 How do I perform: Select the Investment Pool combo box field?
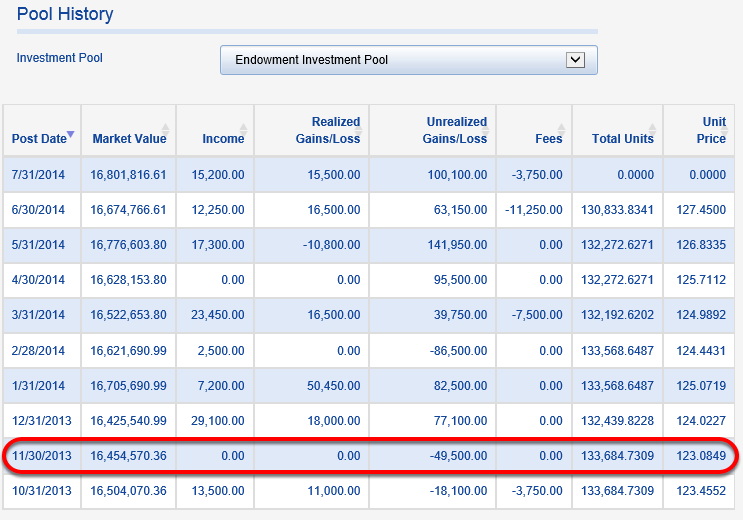pos(408,60)
